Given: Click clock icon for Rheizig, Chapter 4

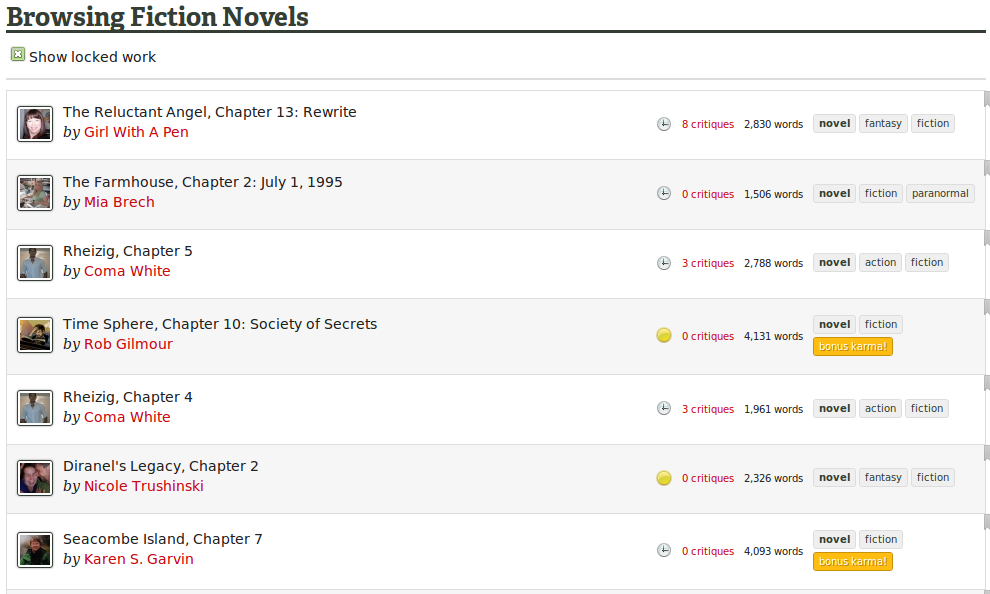Looking at the screenshot, I should (x=664, y=409).
